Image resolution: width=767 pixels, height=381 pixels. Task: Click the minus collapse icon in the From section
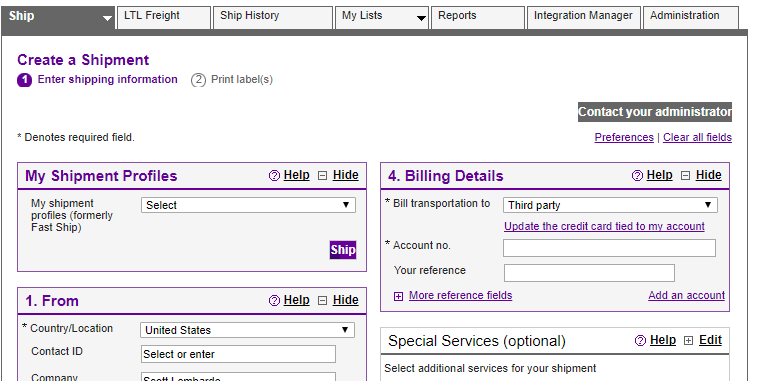click(x=322, y=301)
